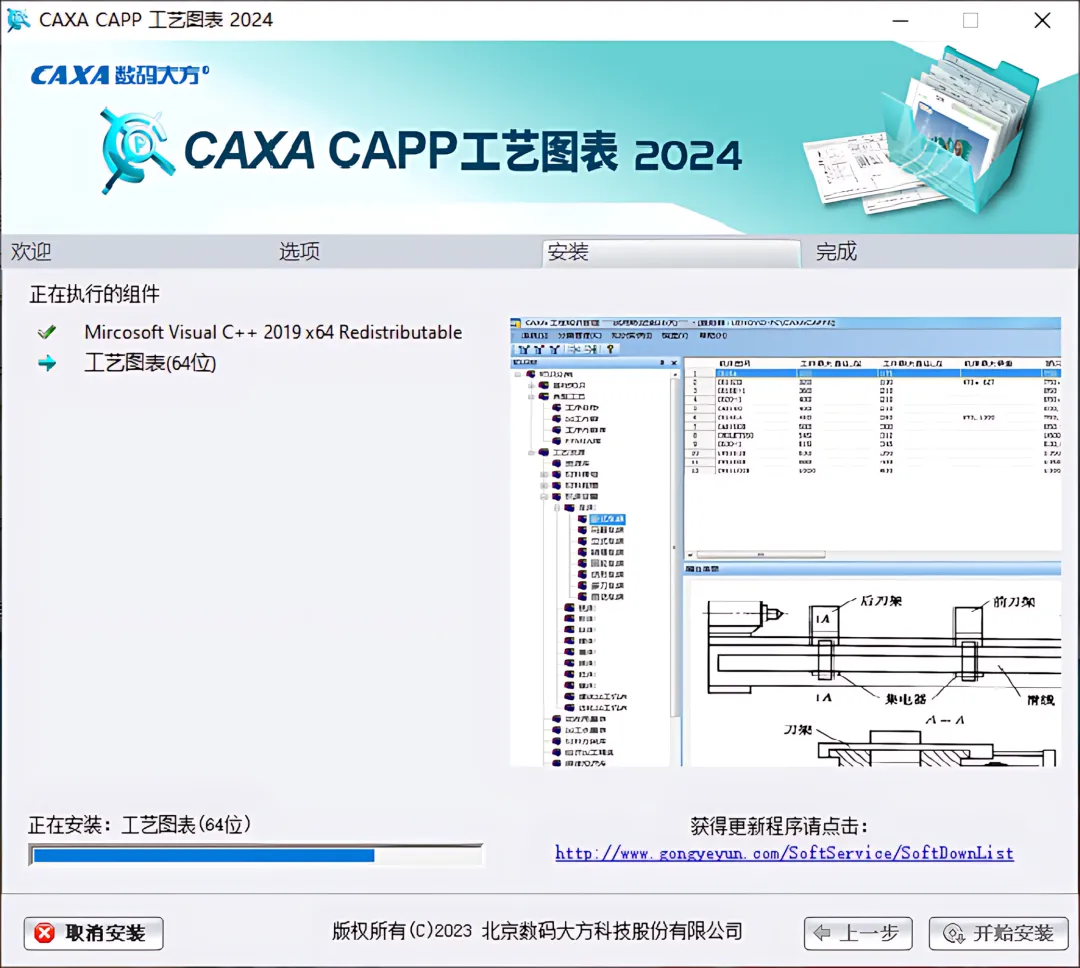The image size is (1080, 968).
Task: Click the 工艺图表(64位) component entry
Action: pos(150,363)
